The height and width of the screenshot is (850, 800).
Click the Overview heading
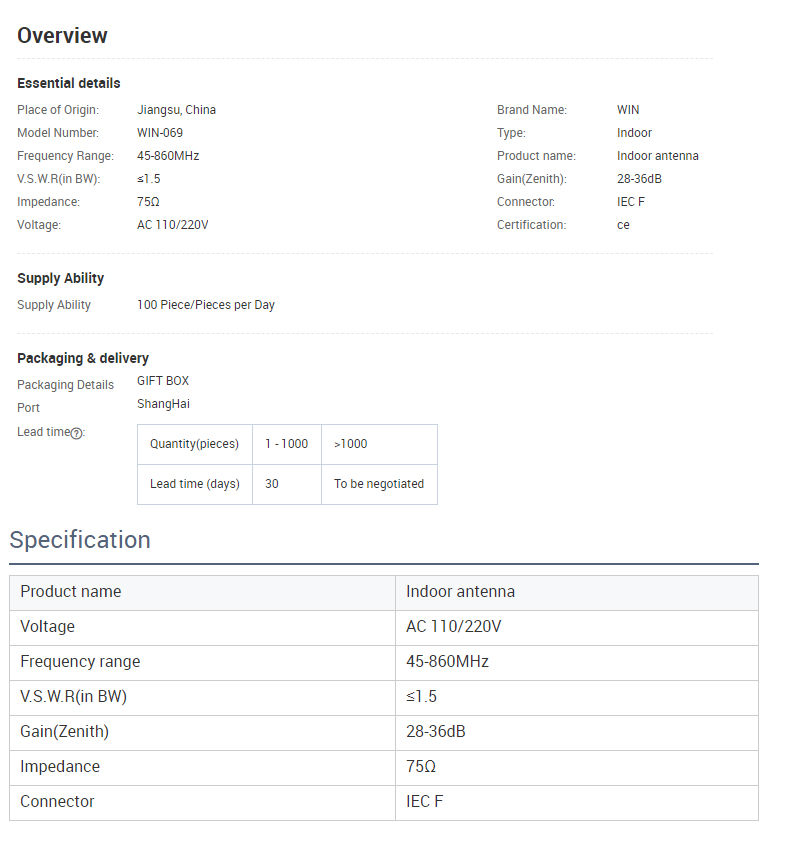click(62, 36)
